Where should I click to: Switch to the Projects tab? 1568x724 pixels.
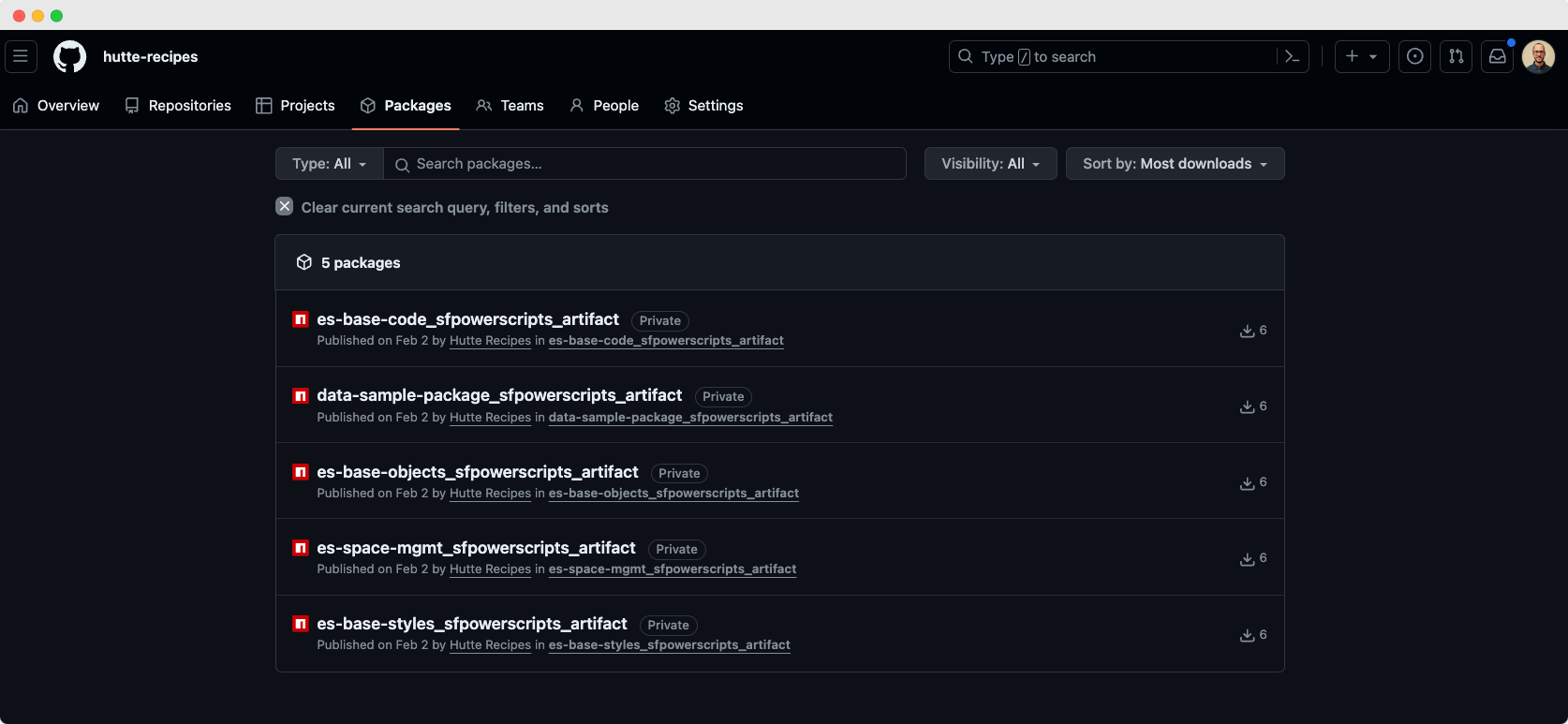(296, 106)
